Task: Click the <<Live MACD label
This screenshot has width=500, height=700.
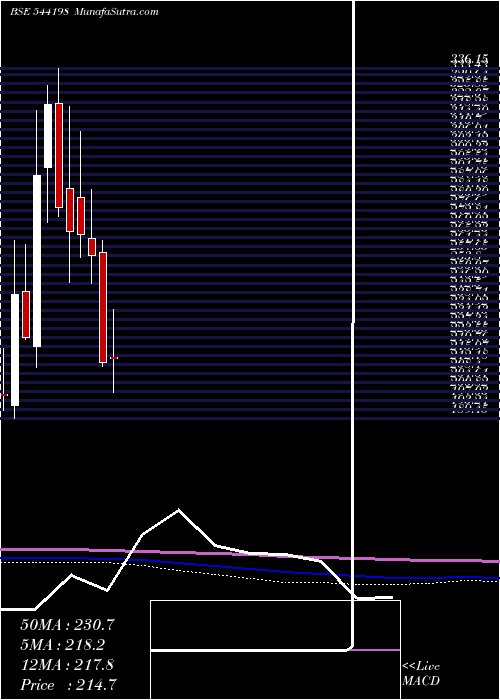Action: coord(421,674)
